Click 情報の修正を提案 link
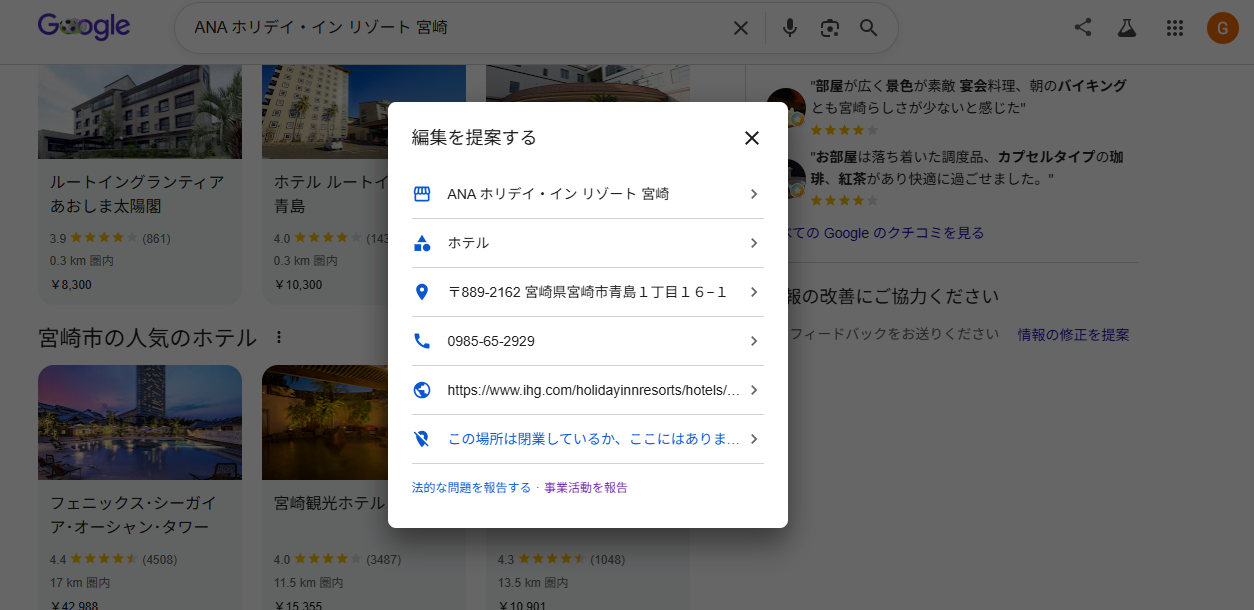 click(1074, 335)
